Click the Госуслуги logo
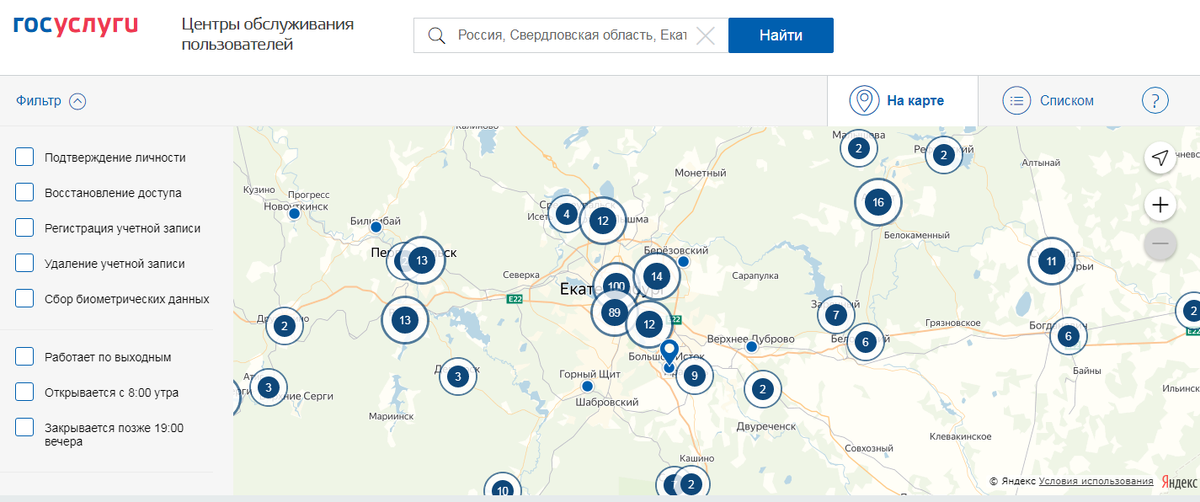 (x=76, y=25)
